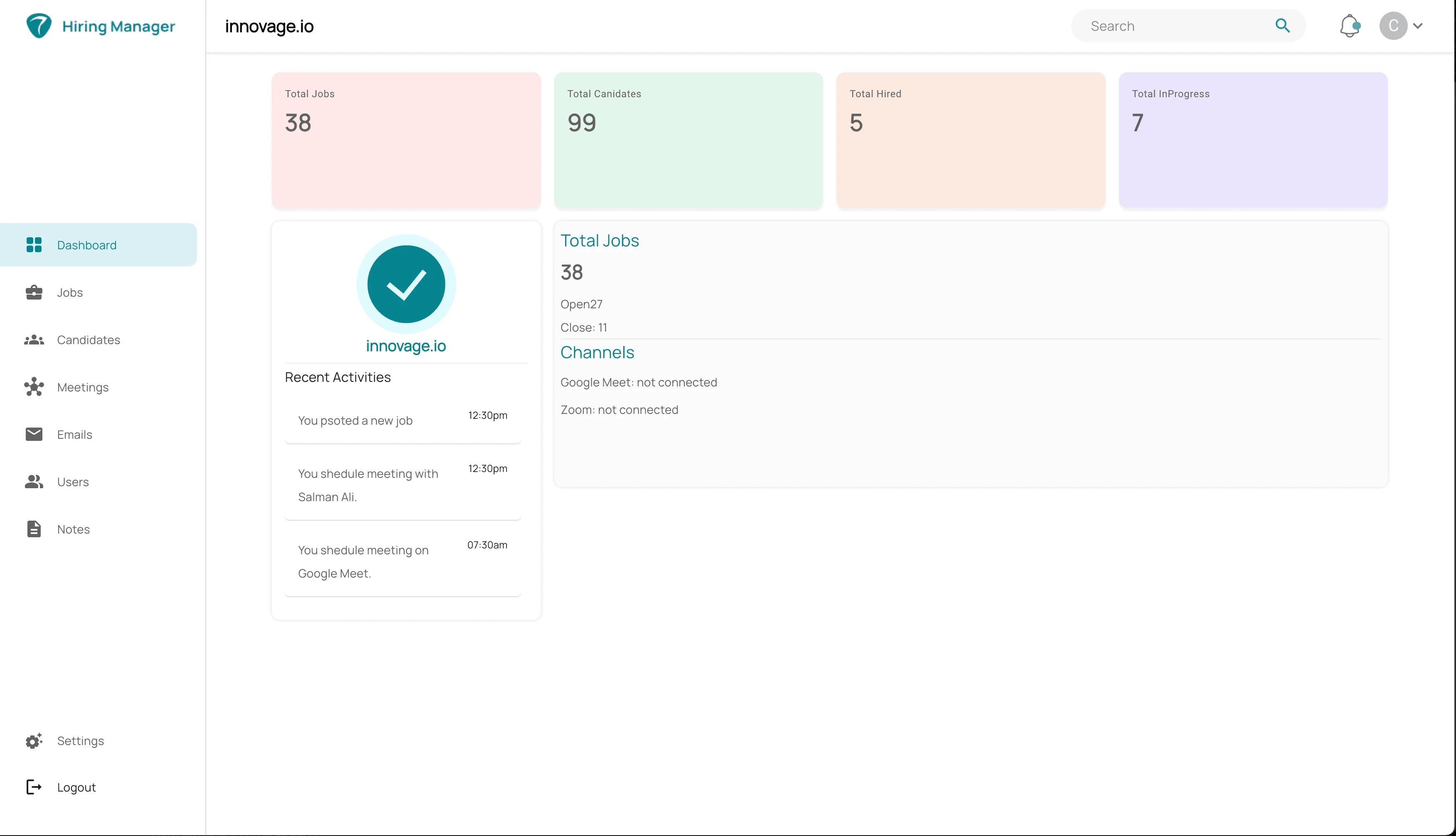This screenshot has height=836, width=1456.
Task: Click the innovage.io checkmark badge
Action: [x=406, y=284]
